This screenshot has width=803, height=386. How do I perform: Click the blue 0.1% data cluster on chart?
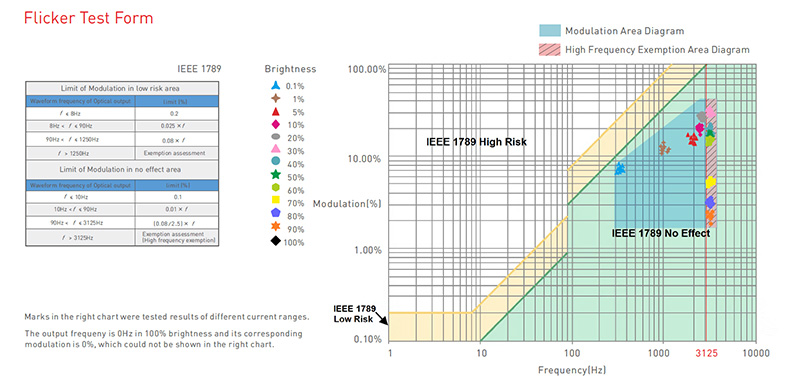pos(620,168)
